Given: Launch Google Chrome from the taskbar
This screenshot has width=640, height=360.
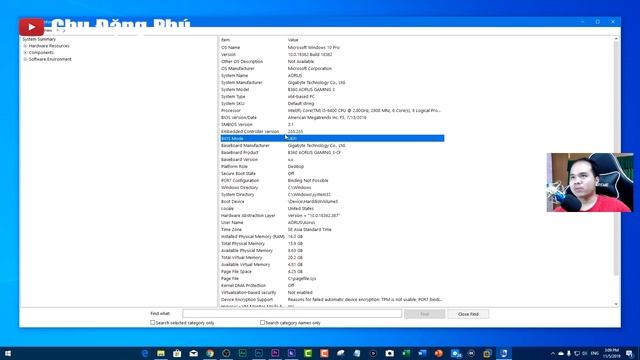Looking at the screenshot, I should pos(210,353).
